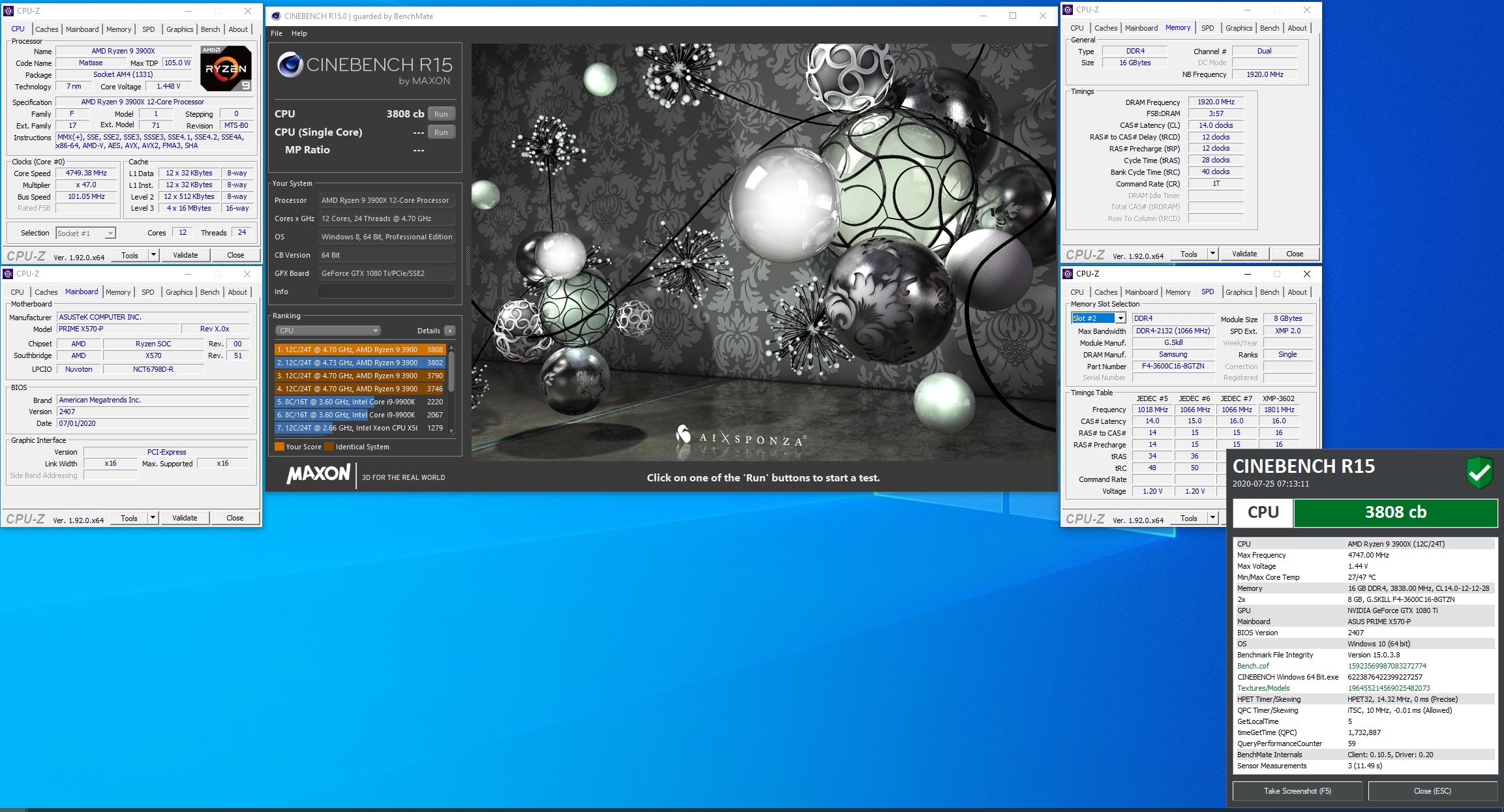Click Take Screenshot (F5) in BenchMate

point(1297,791)
